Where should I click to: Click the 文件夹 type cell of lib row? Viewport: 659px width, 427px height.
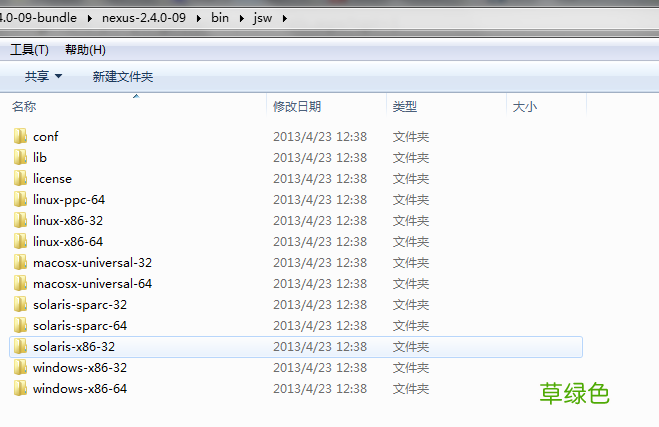[x=411, y=158]
